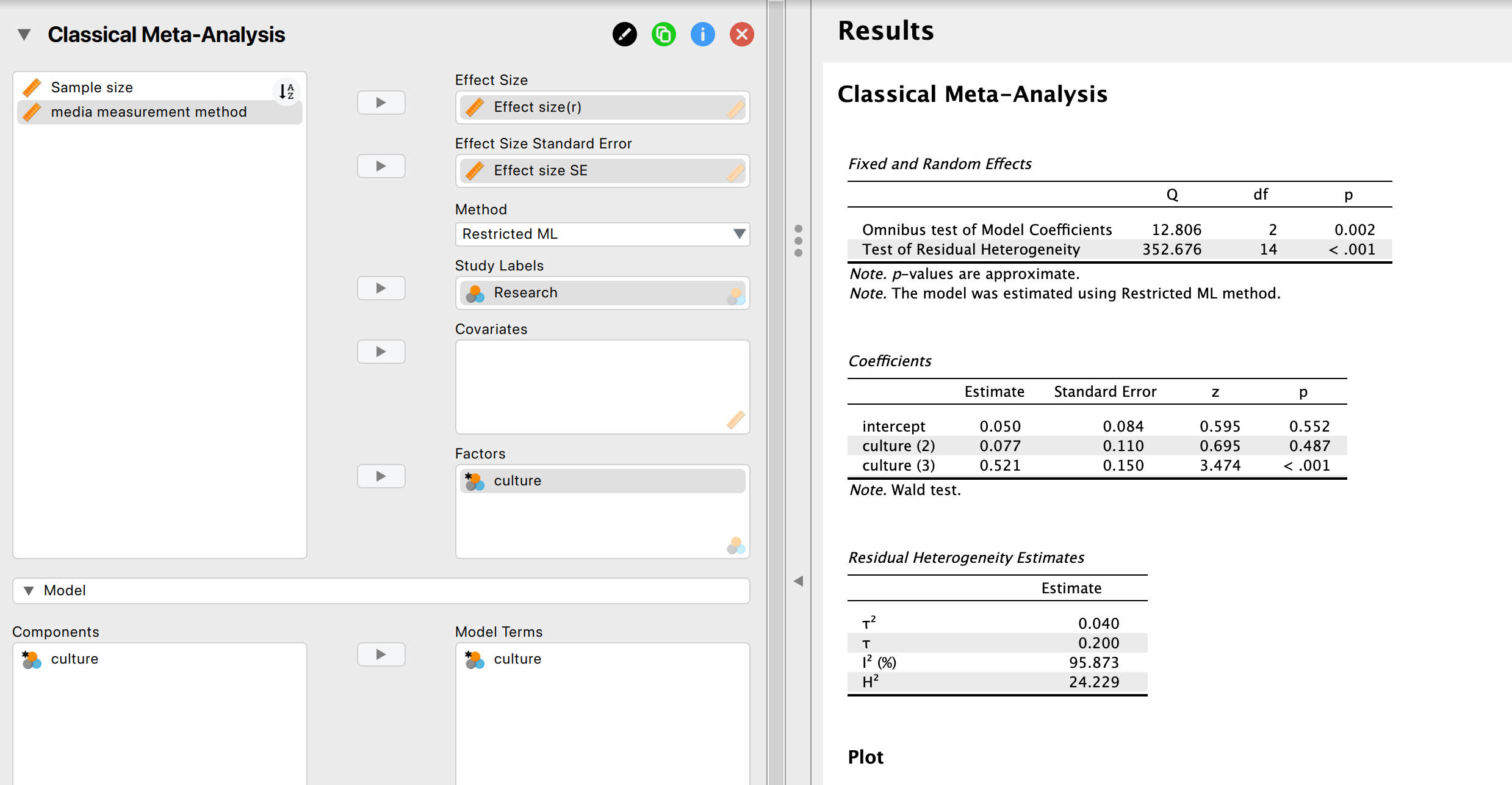Select media measurement method variable
This screenshot has width=1512, height=785.
[160, 112]
